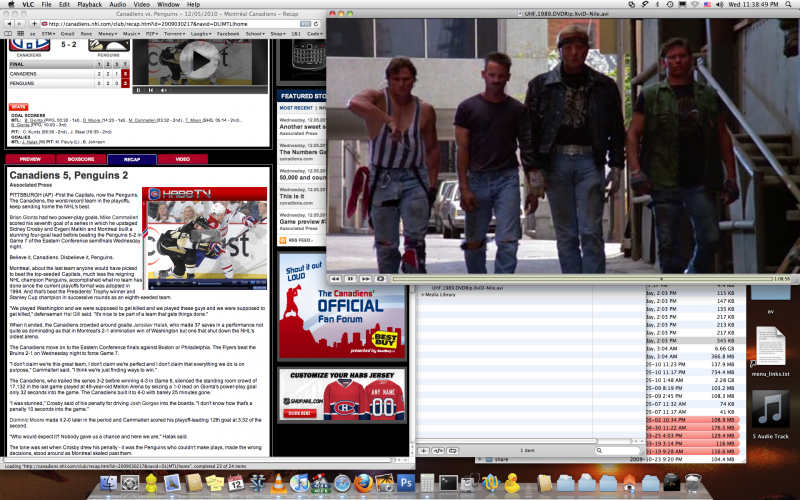Open the VLC application menu
The width and height of the screenshot is (800, 500).
pyautogui.click(x=29, y=4)
